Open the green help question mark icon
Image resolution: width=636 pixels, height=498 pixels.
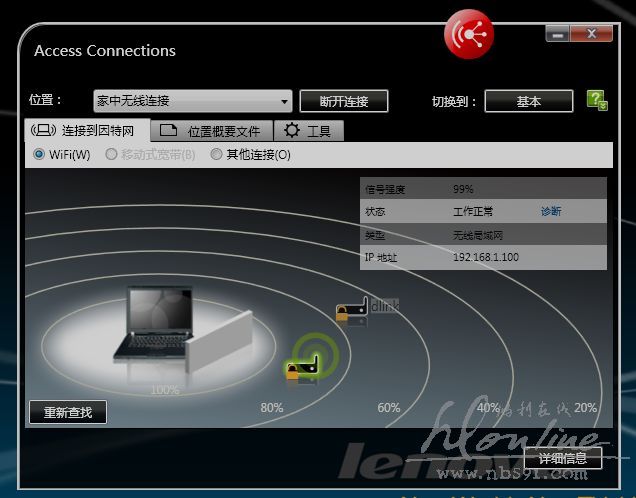point(597,100)
